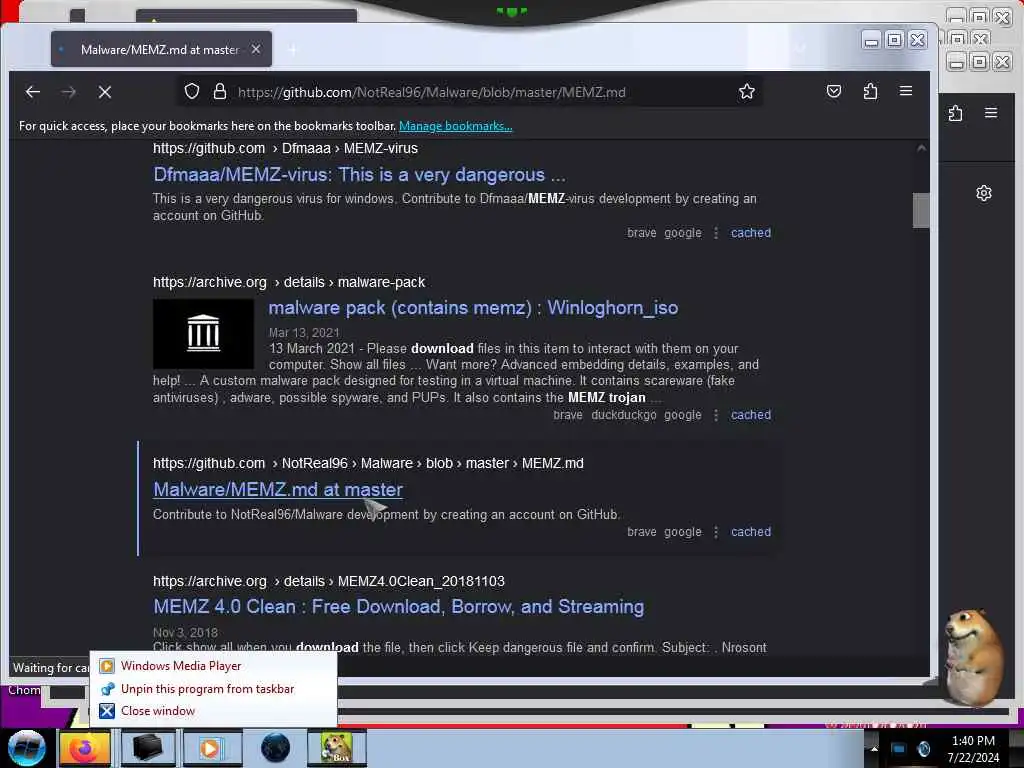Click the tray icon left of the clock
This screenshot has width=1024, height=768.
pyautogui.click(x=923, y=749)
